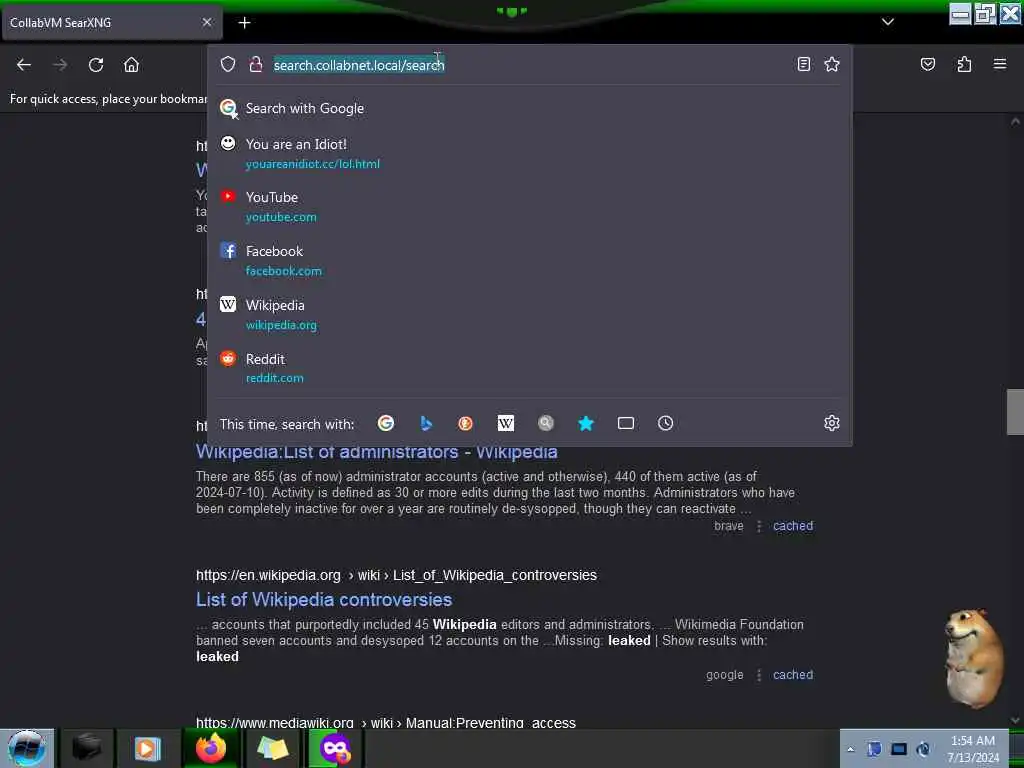Open the Facebook suggestion
The width and height of the screenshot is (1024, 768).
(x=530, y=261)
